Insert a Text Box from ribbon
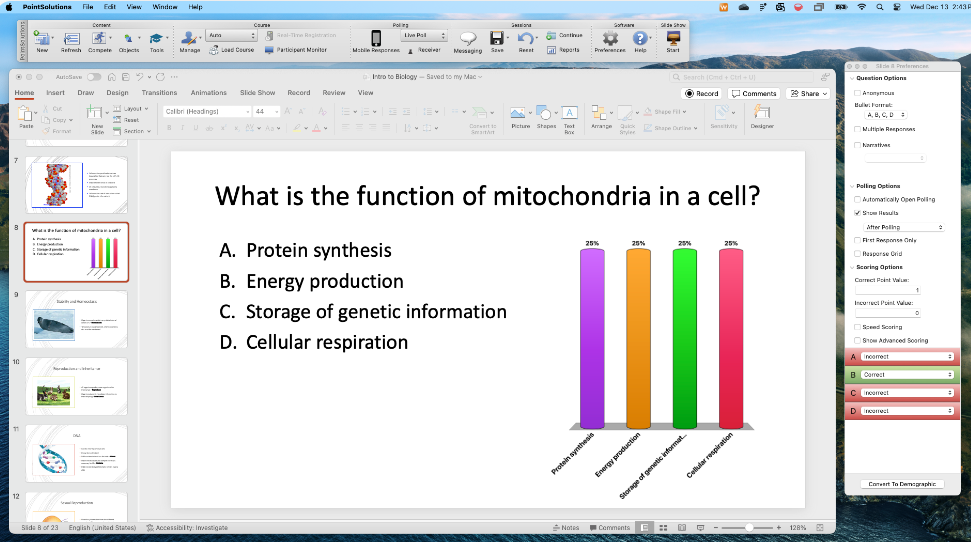This screenshot has height=542, width=971. [x=569, y=118]
